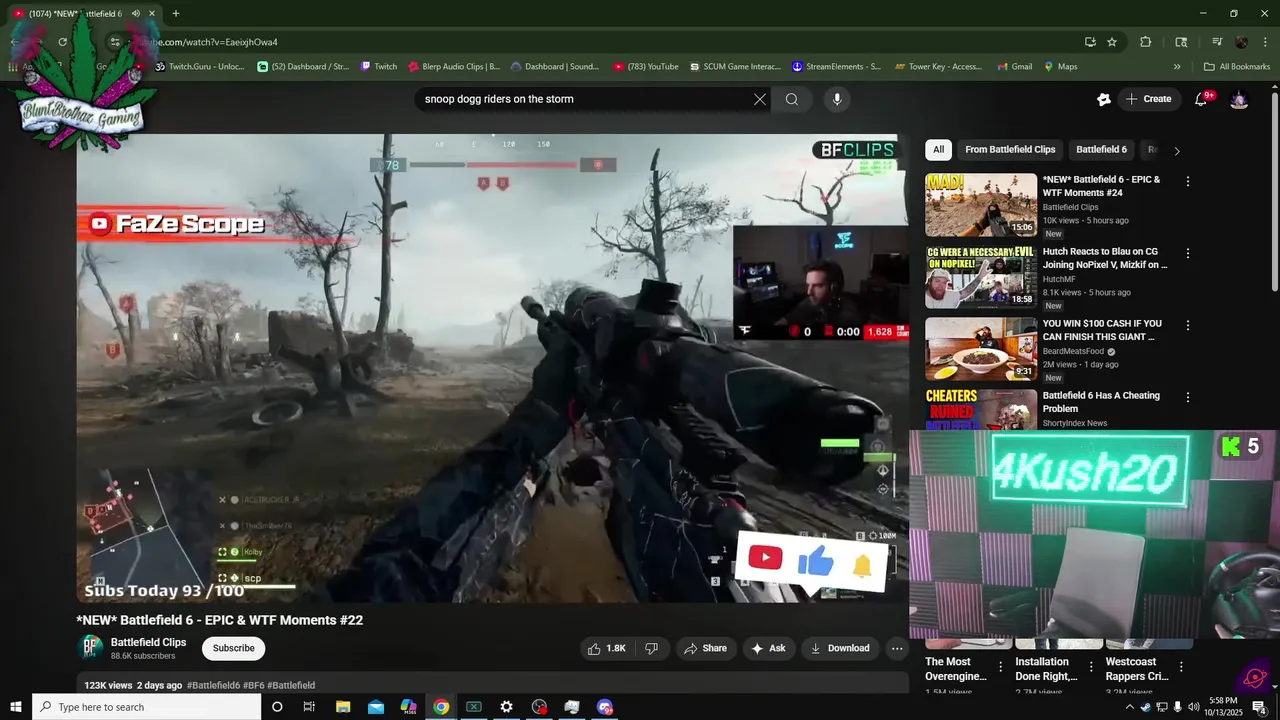1280x720 pixels.
Task: Dislike the video with thumbs down
Action: (x=651, y=648)
